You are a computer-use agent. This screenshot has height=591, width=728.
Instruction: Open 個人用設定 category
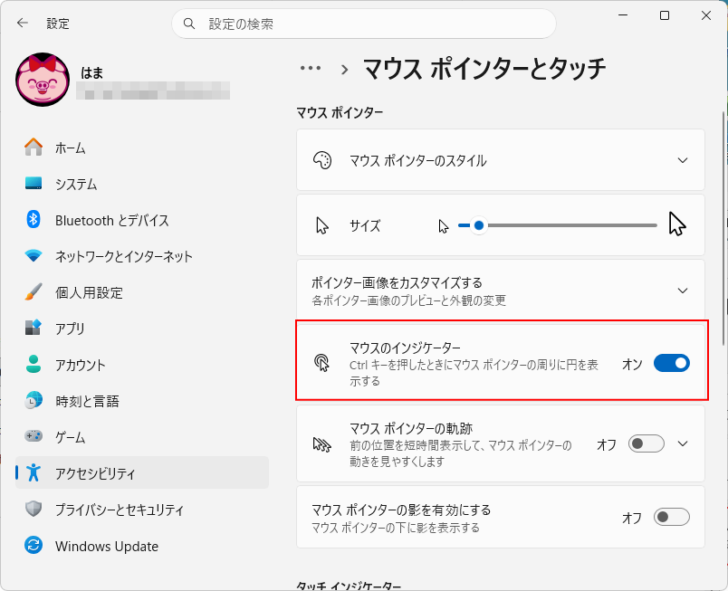[142, 292]
